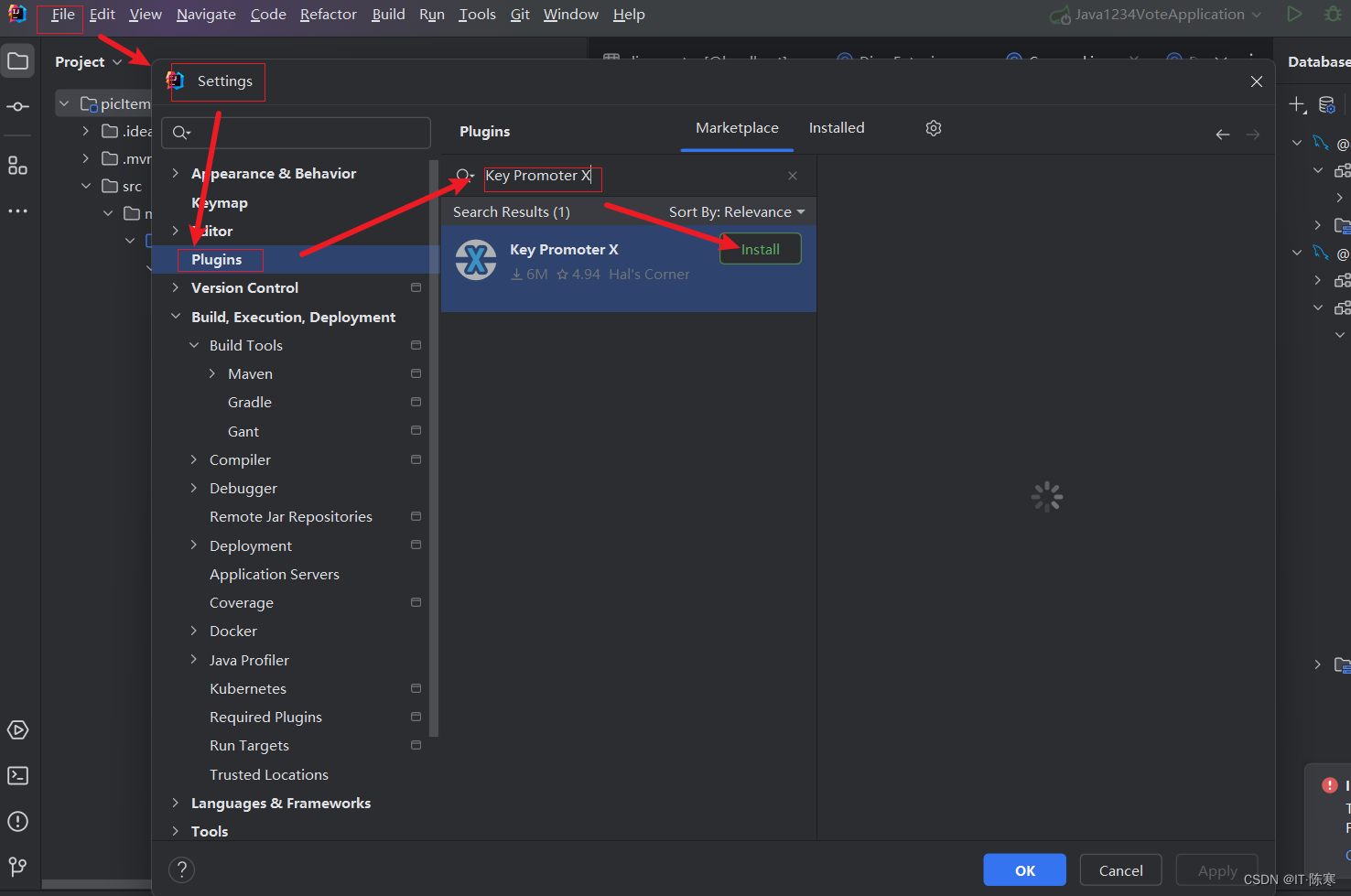Image resolution: width=1351 pixels, height=896 pixels.
Task: Click the disabled Apply button
Action: [1216, 870]
